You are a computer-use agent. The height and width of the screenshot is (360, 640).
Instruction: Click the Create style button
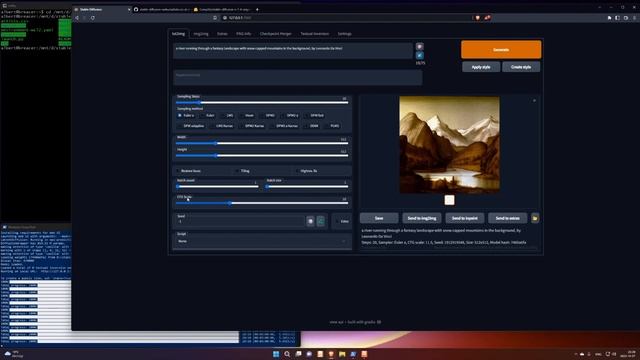521,67
